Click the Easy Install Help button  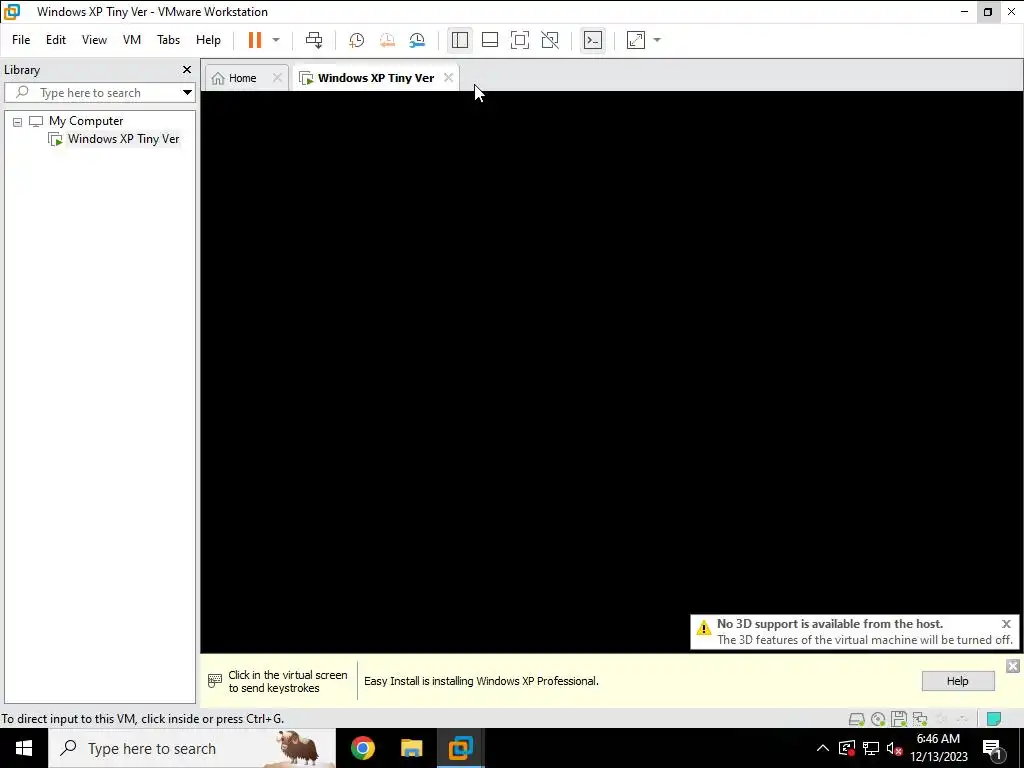click(957, 681)
